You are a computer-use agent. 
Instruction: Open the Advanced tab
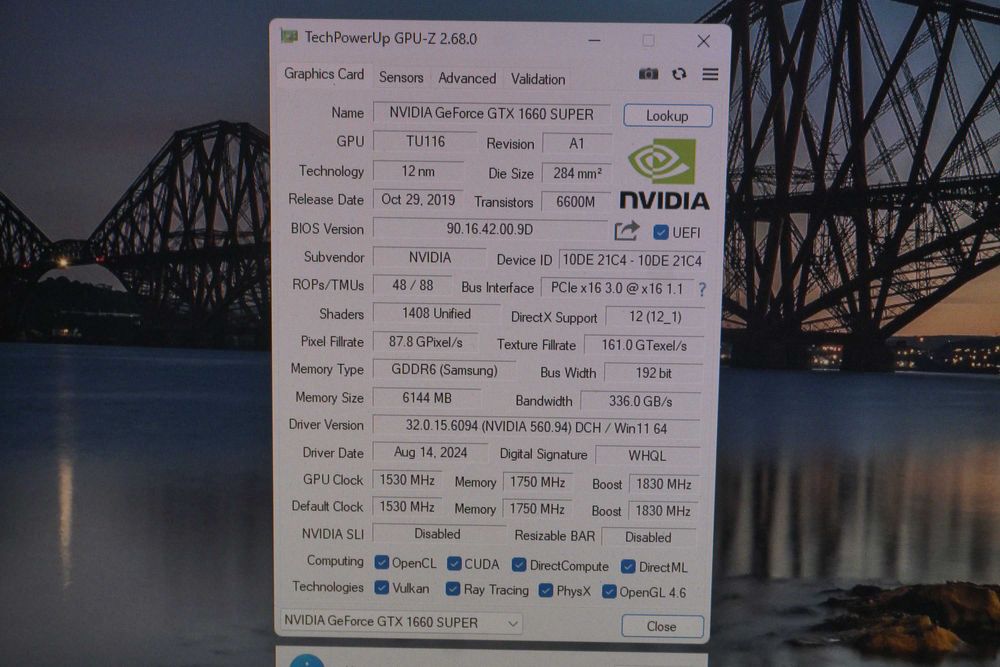[x=467, y=78]
